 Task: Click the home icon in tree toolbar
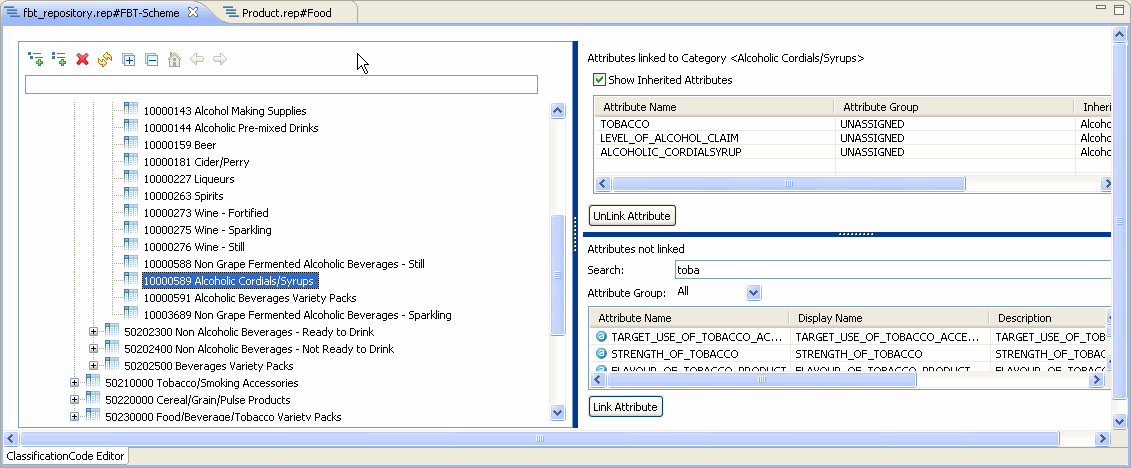click(174, 59)
